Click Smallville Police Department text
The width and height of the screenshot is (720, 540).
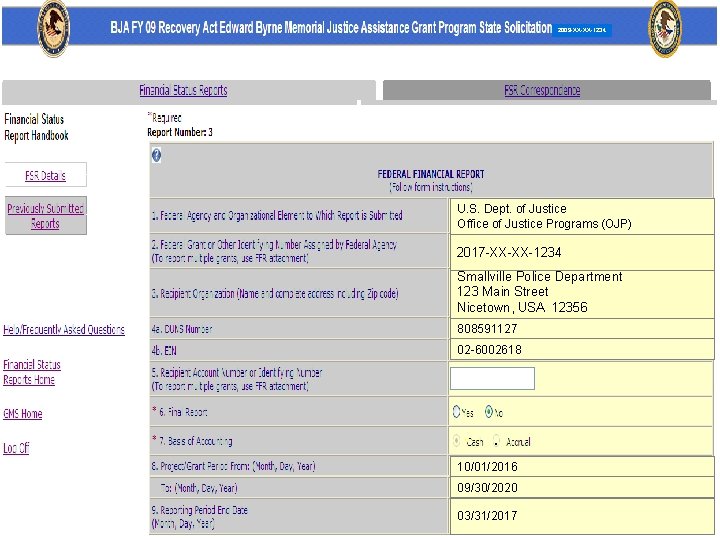point(540,276)
